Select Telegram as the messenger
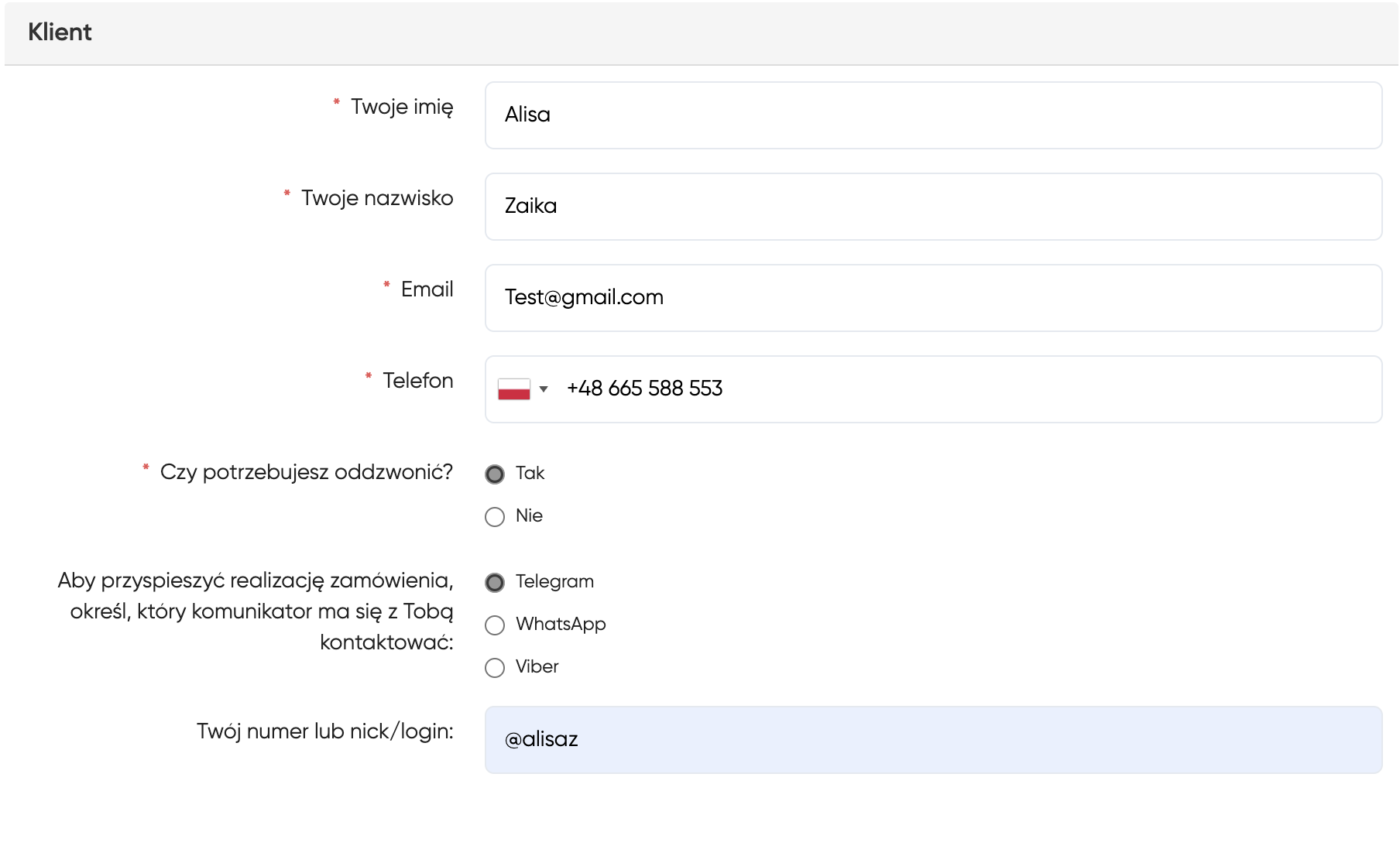 tap(495, 582)
